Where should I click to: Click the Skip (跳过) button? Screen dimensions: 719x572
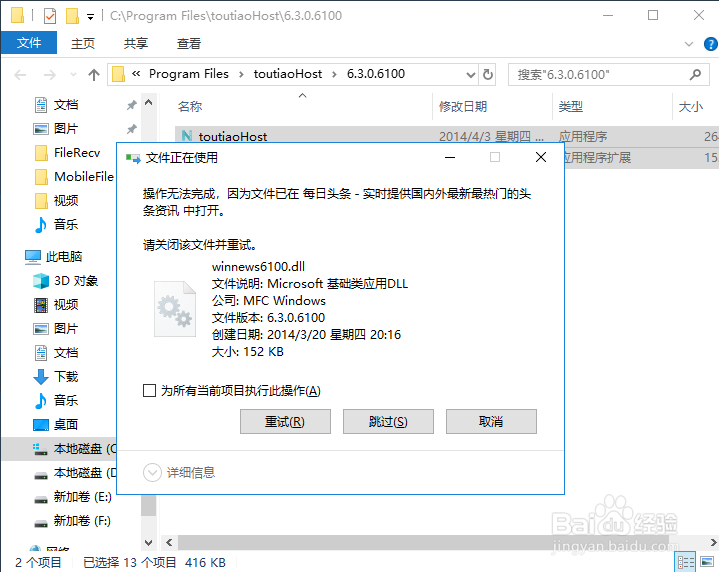[388, 421]
